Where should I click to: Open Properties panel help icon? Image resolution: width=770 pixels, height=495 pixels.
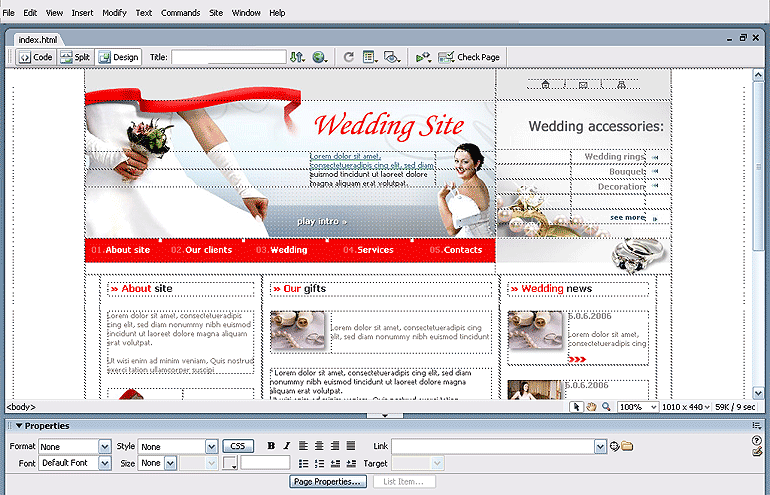pos(757,440)
